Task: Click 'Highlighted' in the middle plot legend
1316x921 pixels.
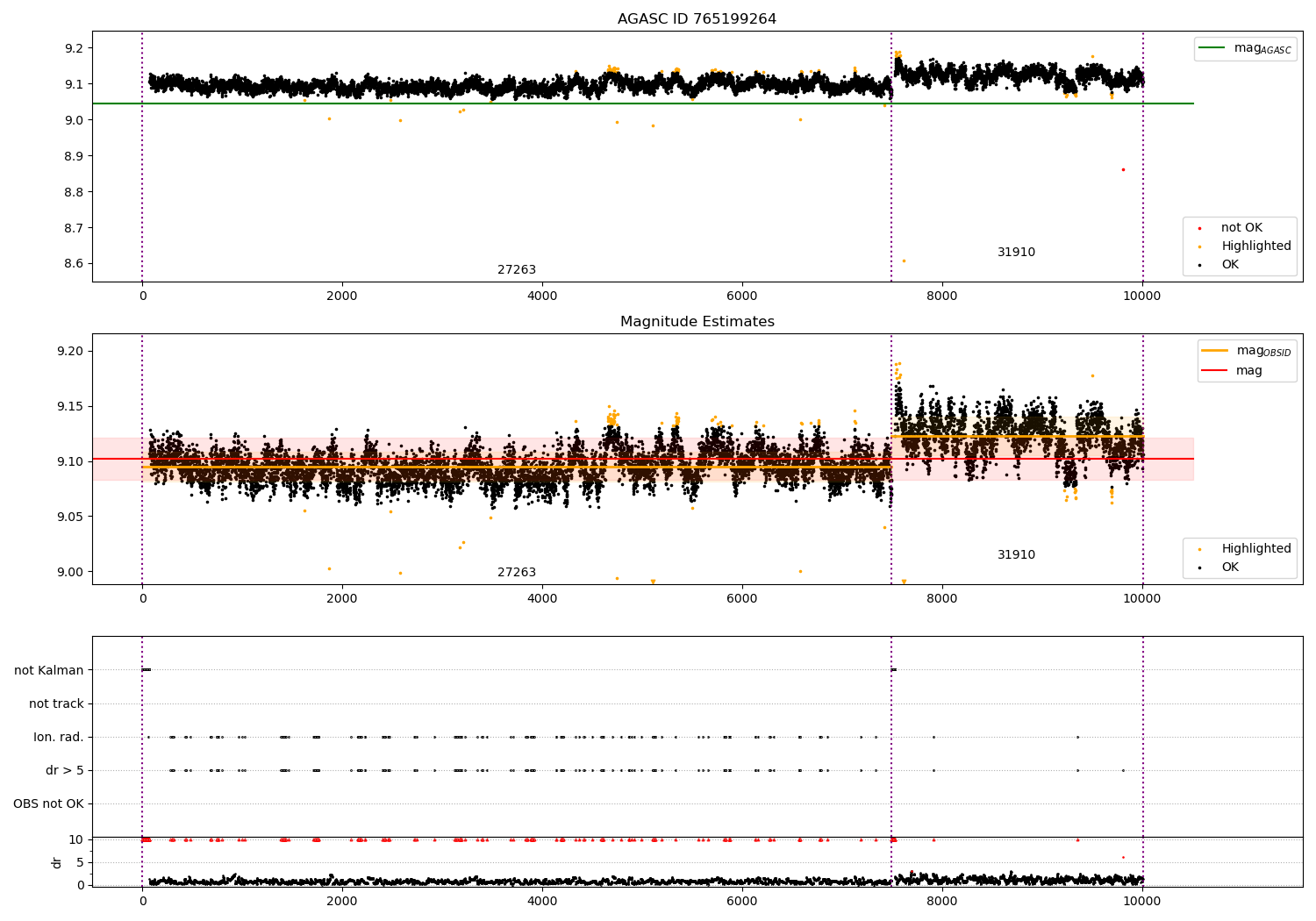Action: tap(1255, 549)
